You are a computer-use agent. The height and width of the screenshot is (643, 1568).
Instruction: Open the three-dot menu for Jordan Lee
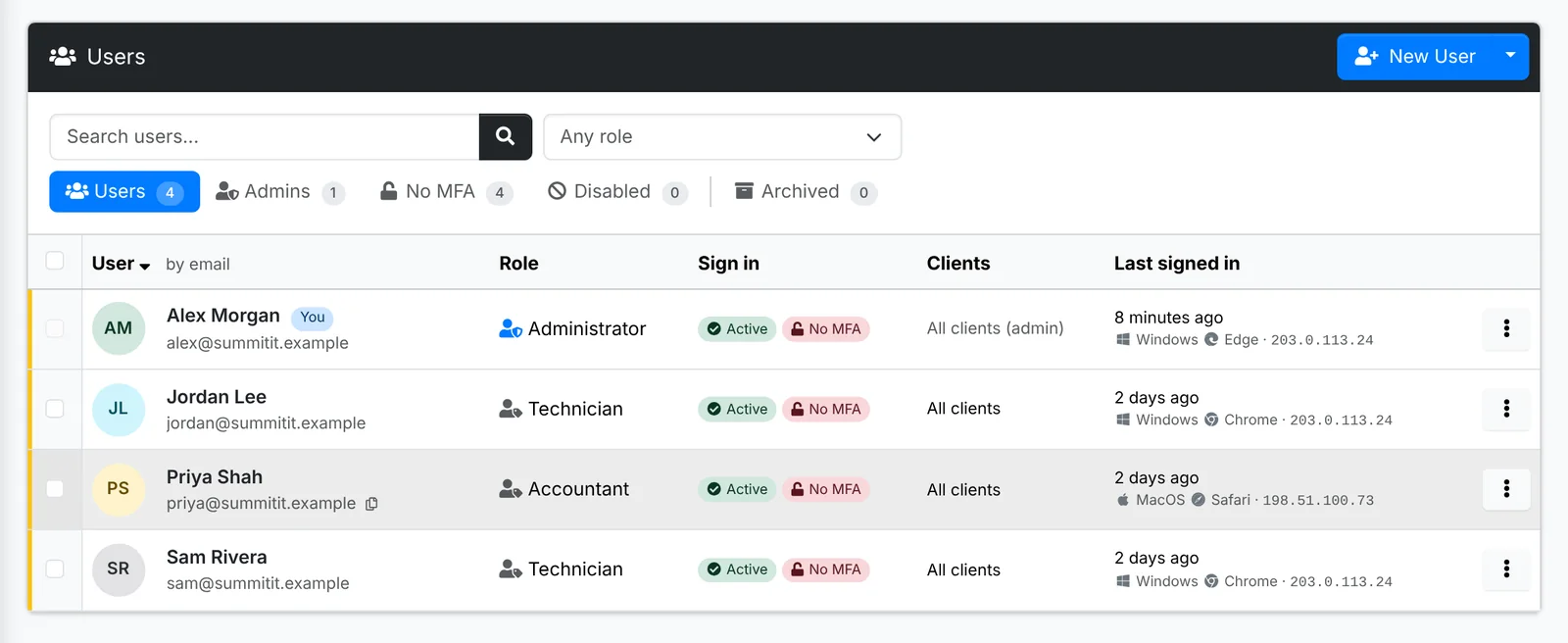(1506, 409)
